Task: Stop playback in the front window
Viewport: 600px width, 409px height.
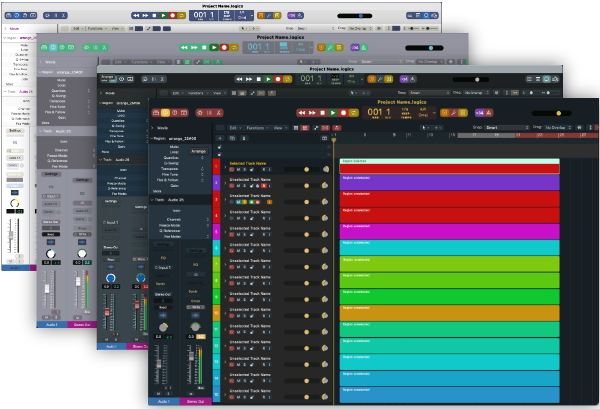Action: (323, 113)
